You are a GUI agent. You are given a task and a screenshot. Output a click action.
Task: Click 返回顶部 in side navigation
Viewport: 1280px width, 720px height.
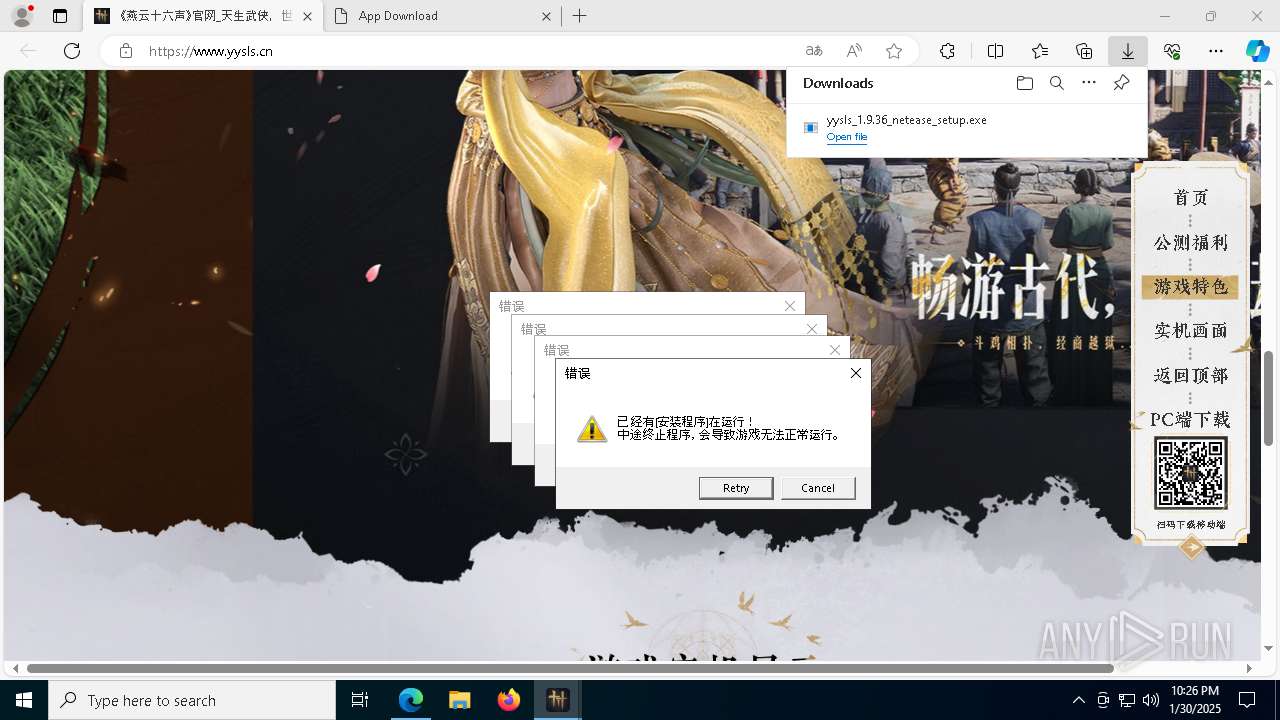(x=1191, y=376)
